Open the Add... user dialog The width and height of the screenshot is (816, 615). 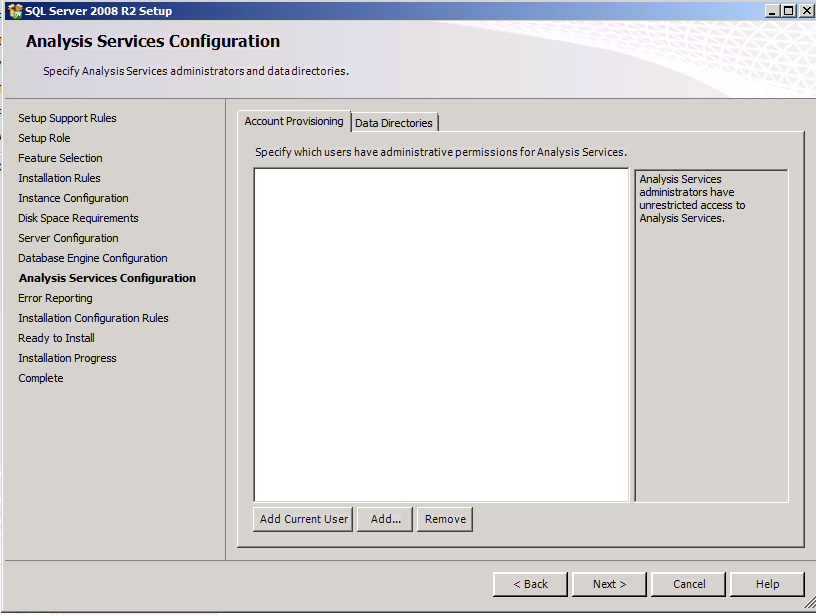[386, 519]
